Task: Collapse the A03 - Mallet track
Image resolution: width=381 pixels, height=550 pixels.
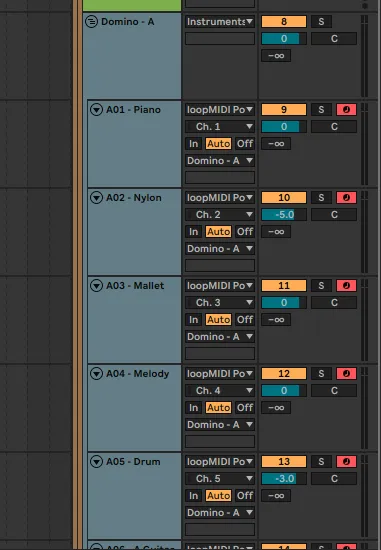Action: [96, 286]
